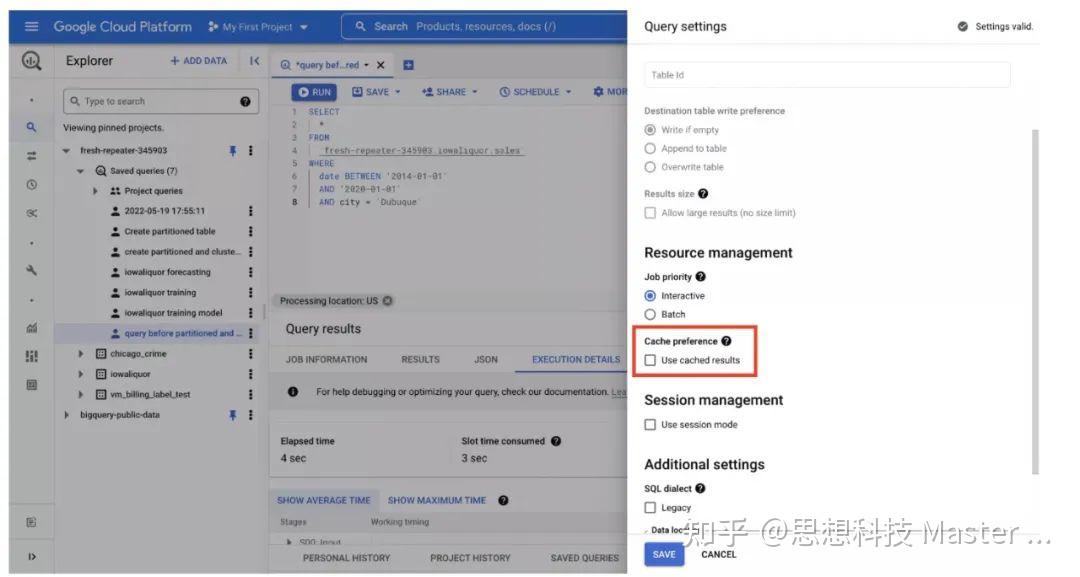Save the query settings
1080x577 pixels.
tap(664, 554)
